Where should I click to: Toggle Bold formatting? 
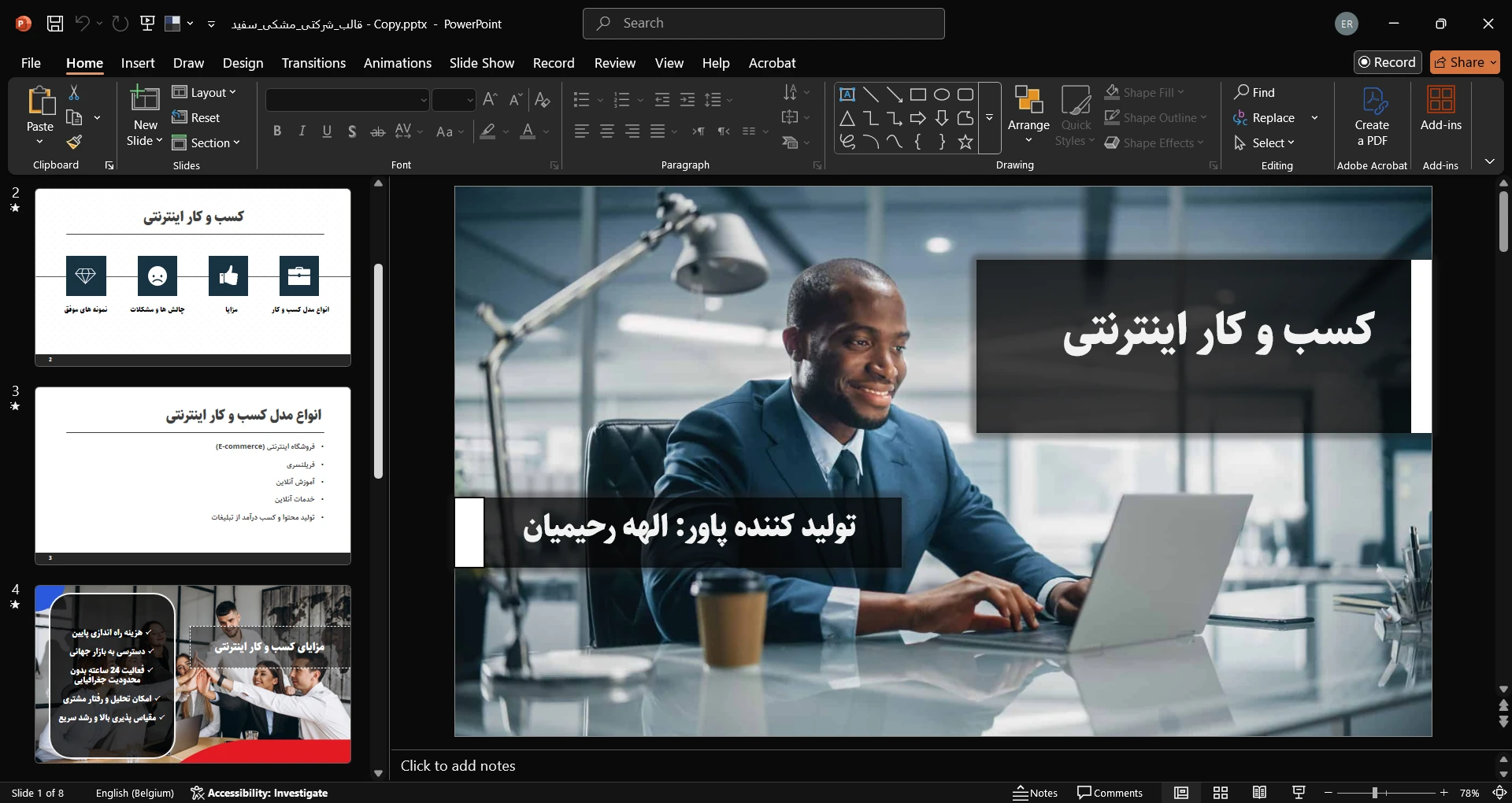coord(277,131)
